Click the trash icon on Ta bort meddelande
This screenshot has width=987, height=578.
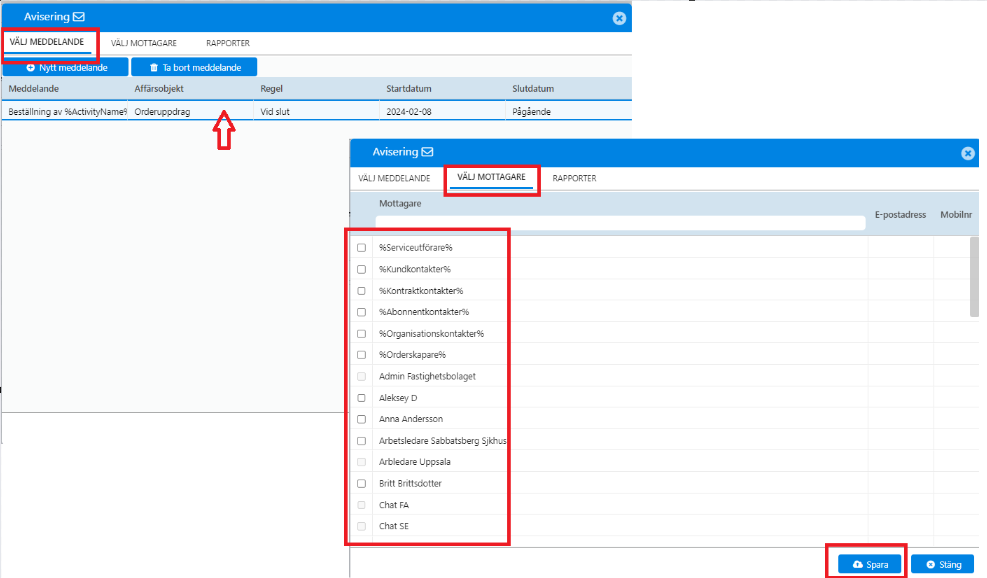coord(154,67)
